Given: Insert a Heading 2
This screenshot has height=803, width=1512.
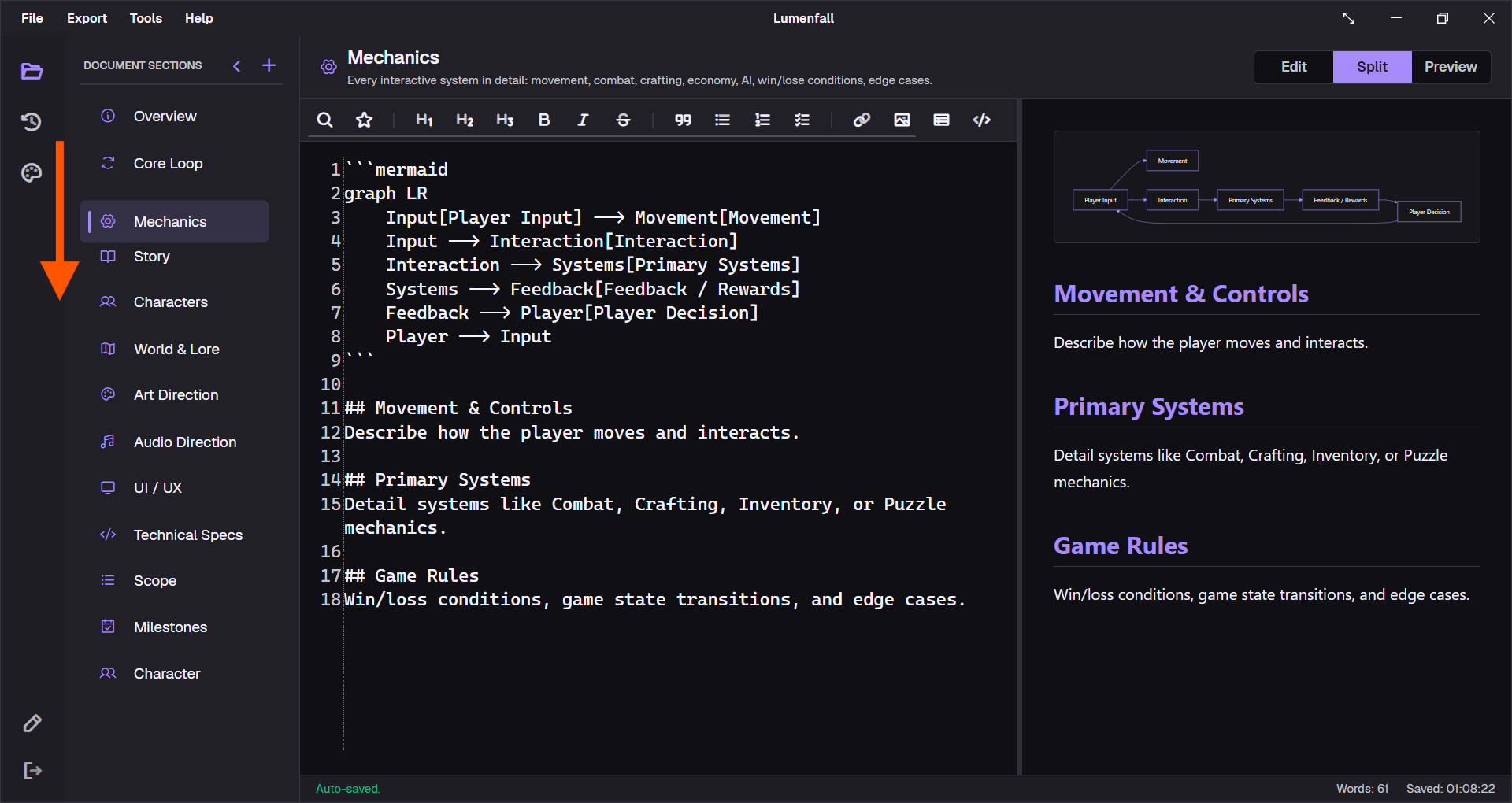Looking at the screenshot, I should tap(465, 120).
